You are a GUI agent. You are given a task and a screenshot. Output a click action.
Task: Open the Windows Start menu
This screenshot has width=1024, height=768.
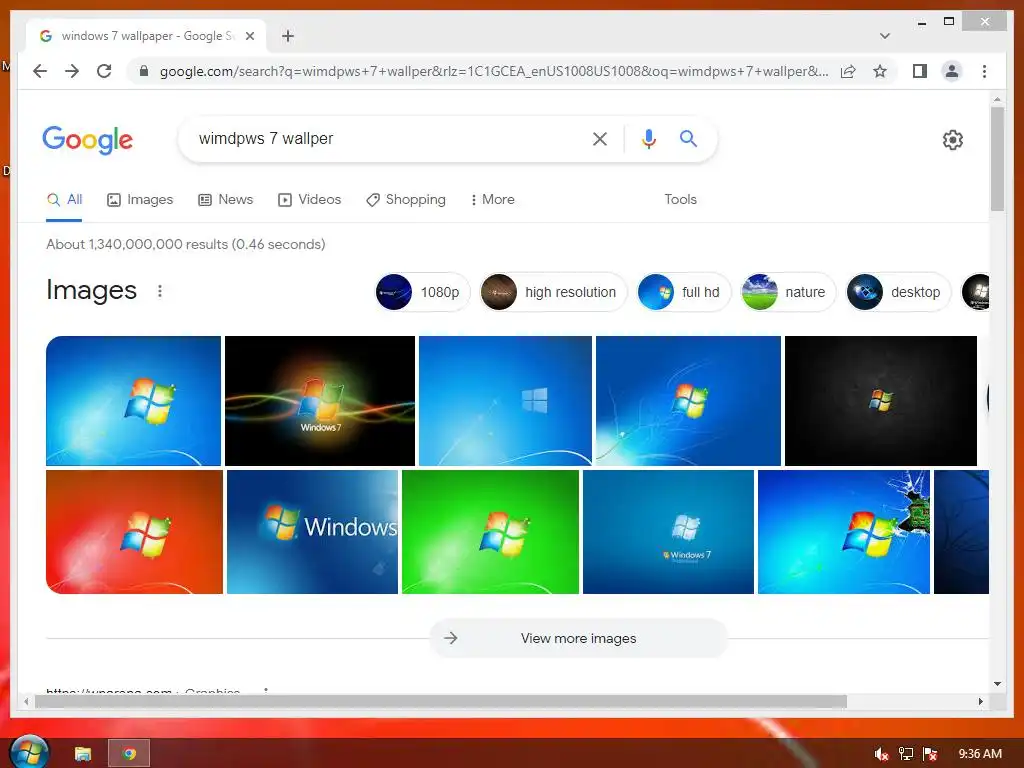[29, 752]
